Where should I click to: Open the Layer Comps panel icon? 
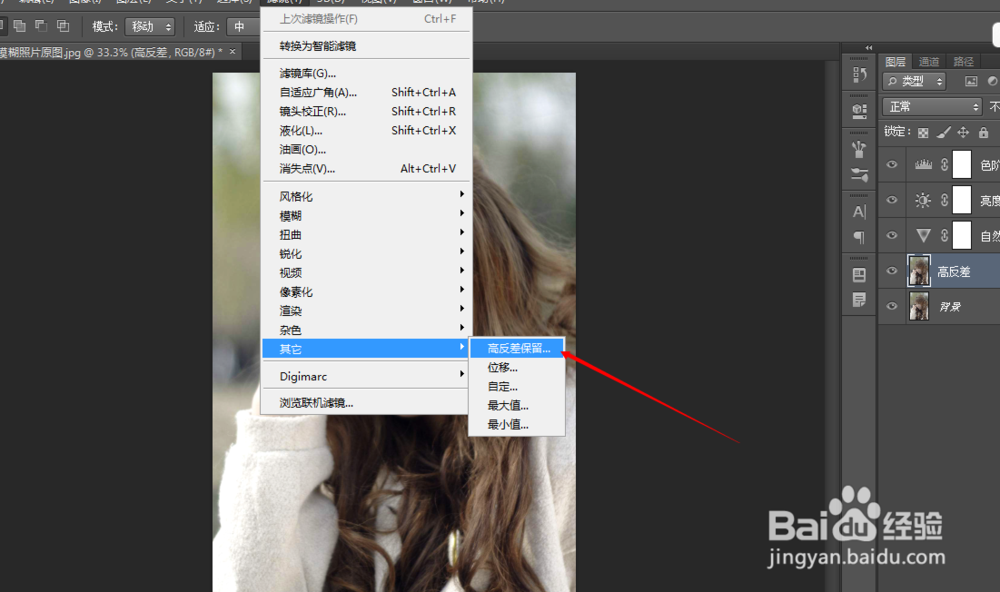[859, 275]
